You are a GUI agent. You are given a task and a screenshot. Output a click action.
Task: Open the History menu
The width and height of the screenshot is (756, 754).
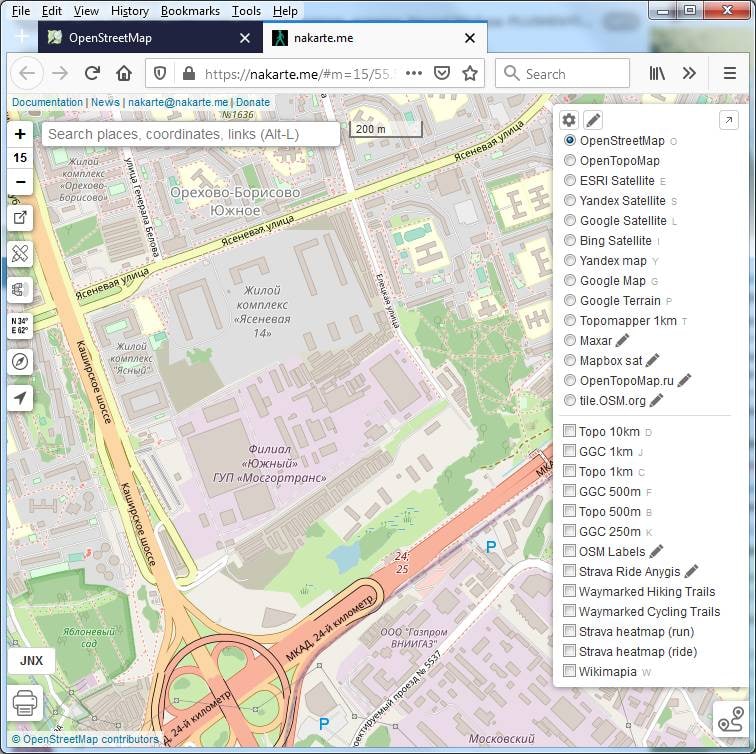pos(130,11)
